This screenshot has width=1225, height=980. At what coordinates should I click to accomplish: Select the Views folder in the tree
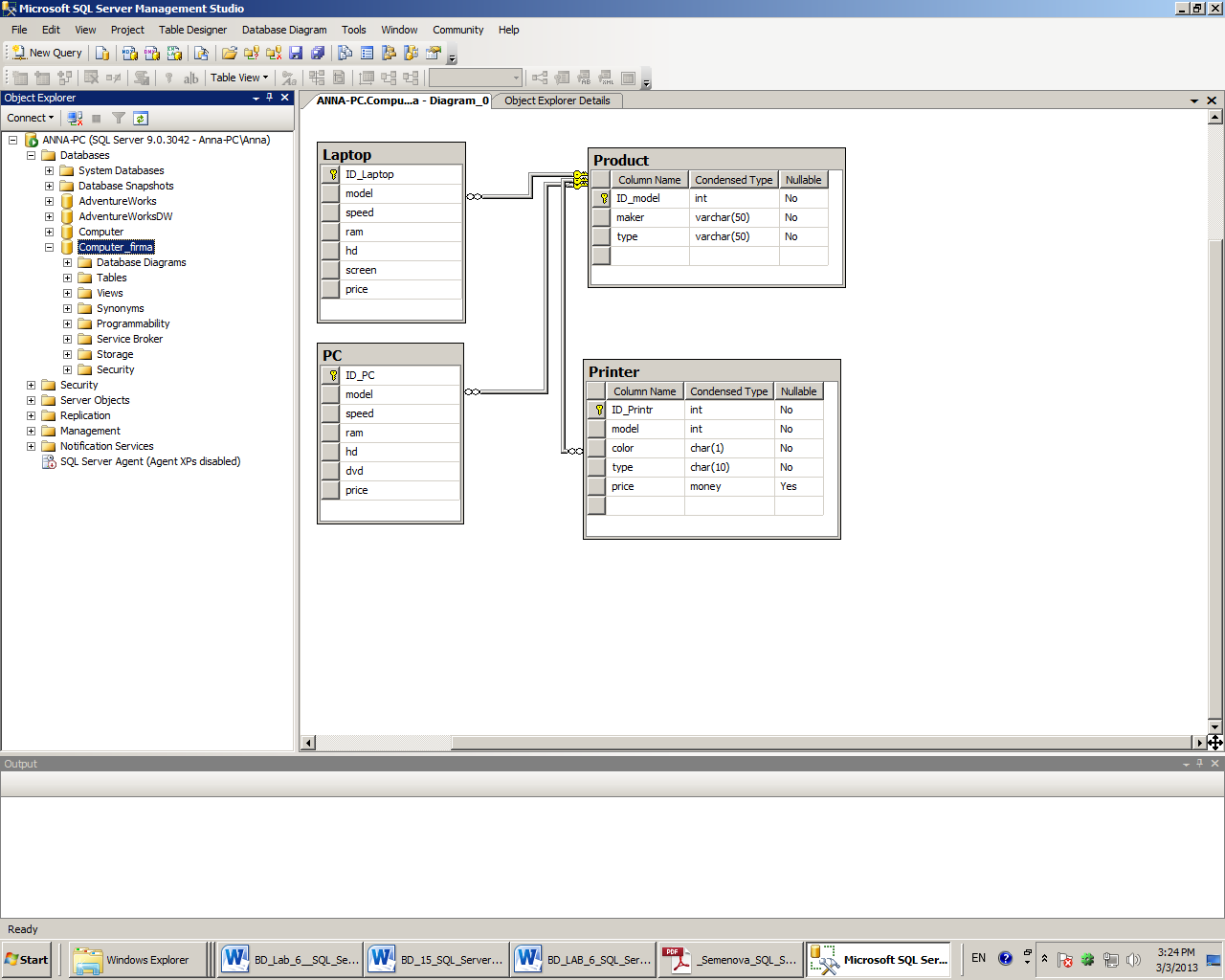(110, 293)
